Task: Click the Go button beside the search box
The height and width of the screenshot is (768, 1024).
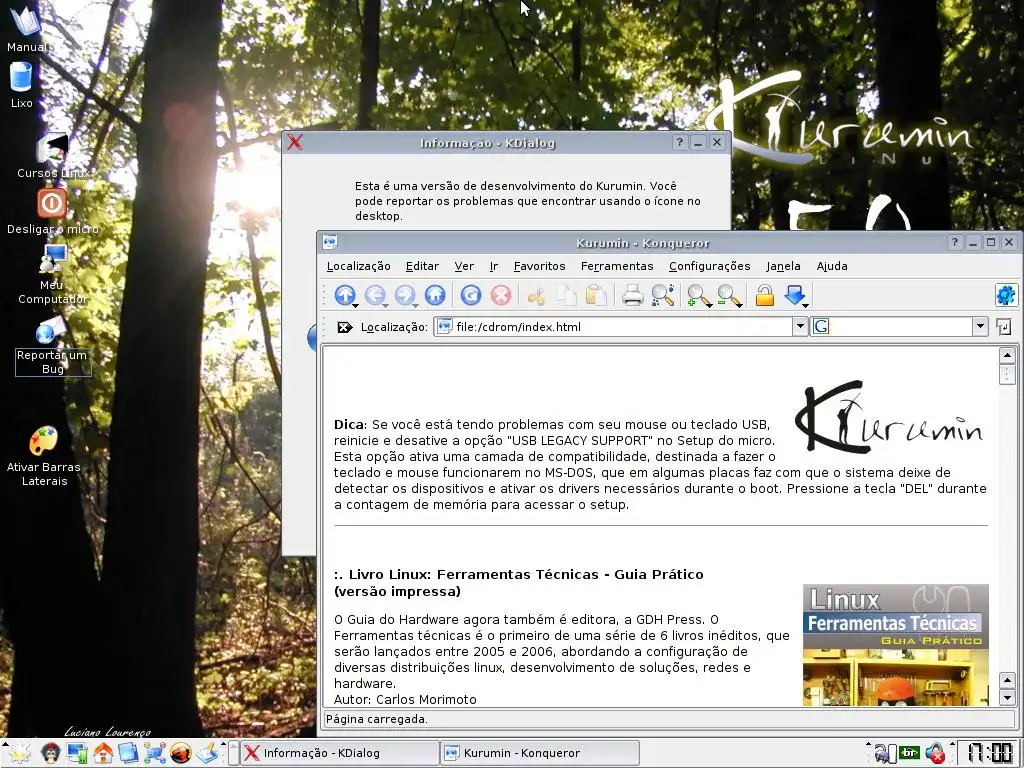Action: tap(1004, 327)
